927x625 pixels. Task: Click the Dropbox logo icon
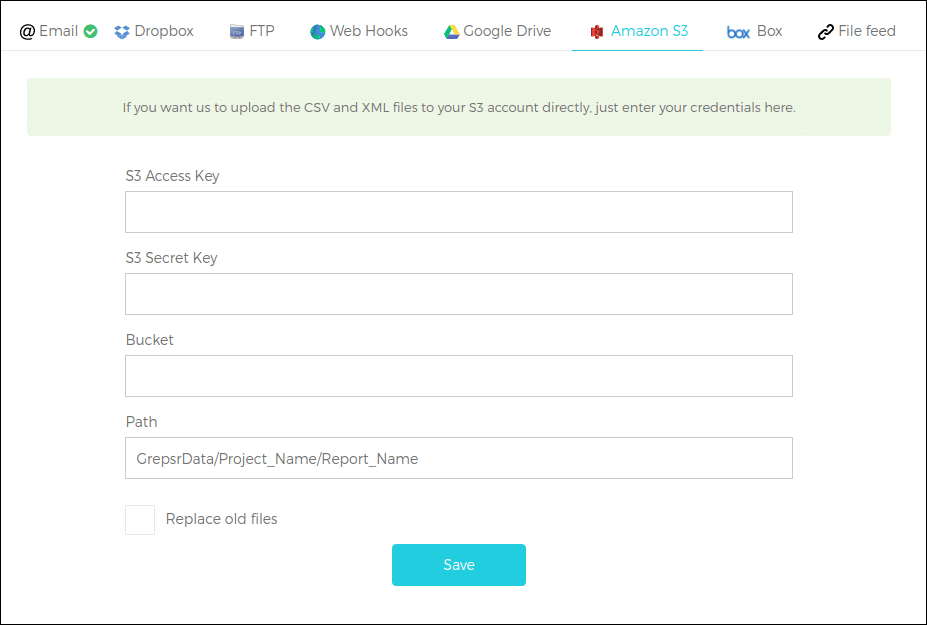[x=122, y=32]
